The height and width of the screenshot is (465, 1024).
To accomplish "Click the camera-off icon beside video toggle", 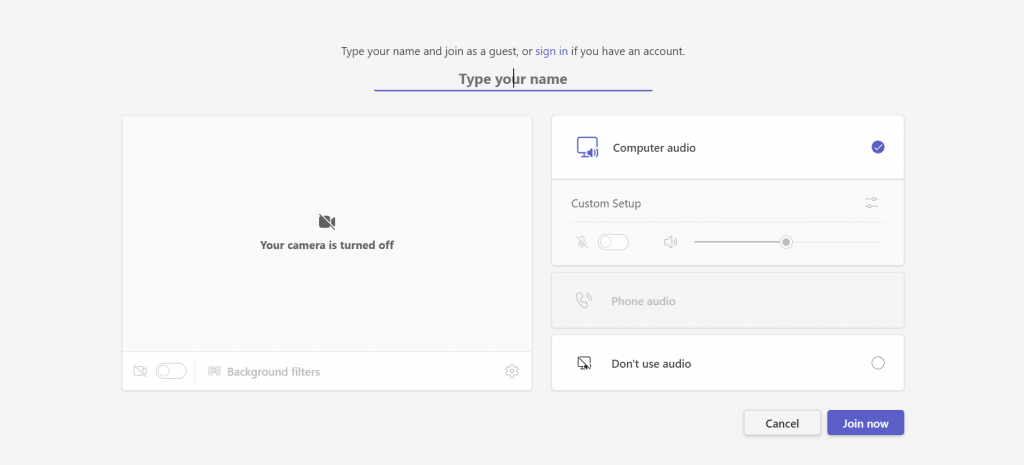I will 140,371.
